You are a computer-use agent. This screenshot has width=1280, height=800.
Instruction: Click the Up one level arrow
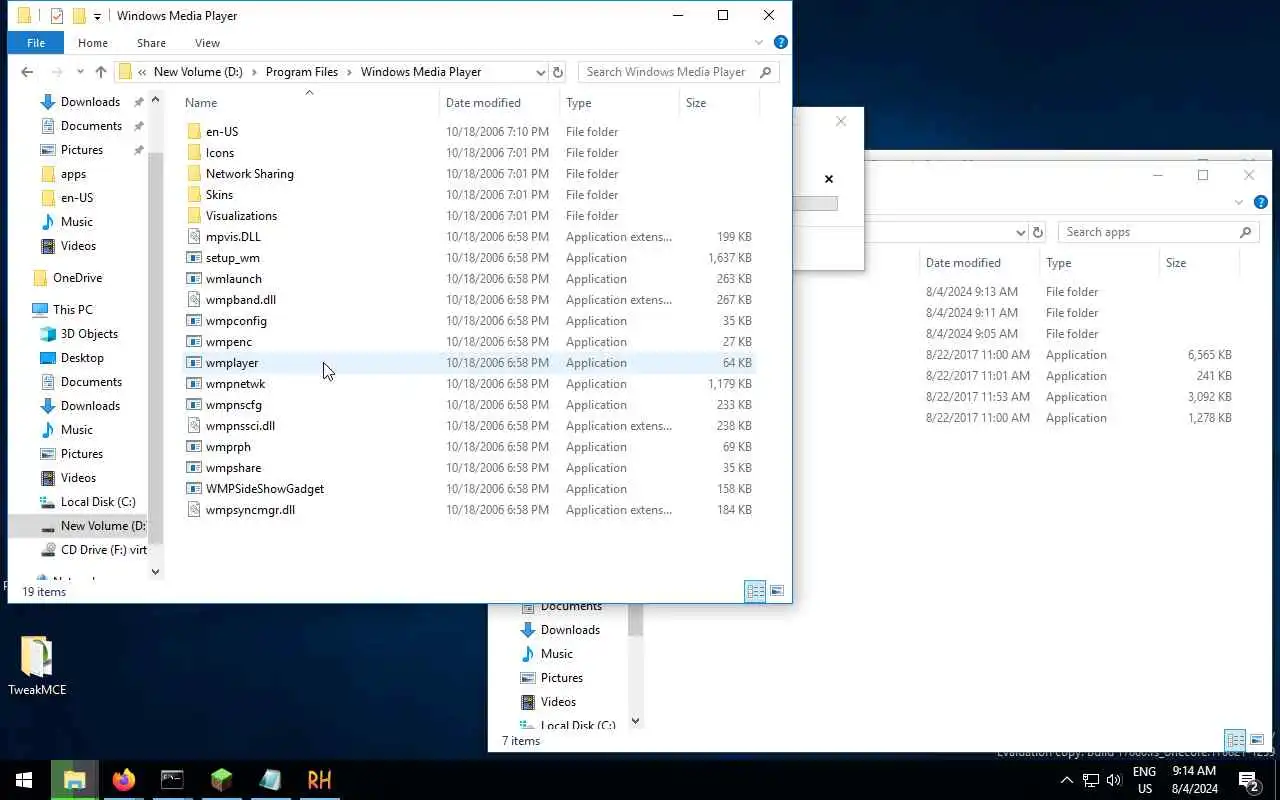(100, 72)
